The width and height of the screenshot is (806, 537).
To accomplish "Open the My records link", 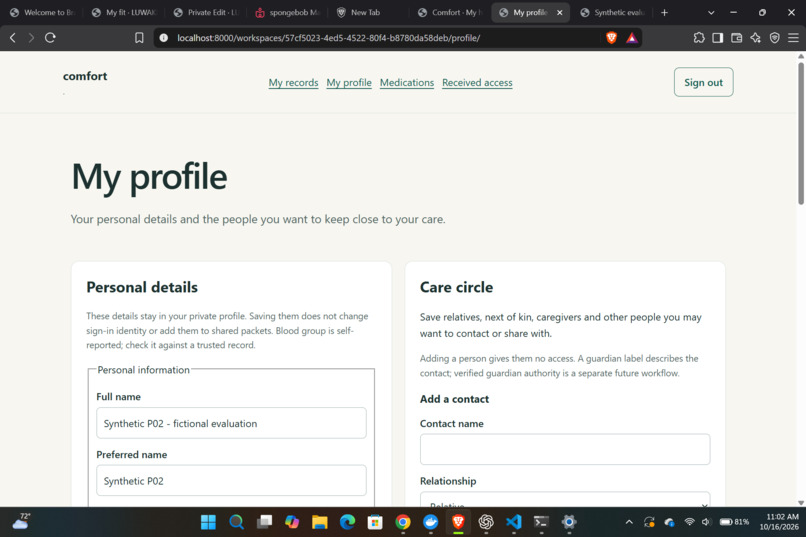I will coord(294,83).
